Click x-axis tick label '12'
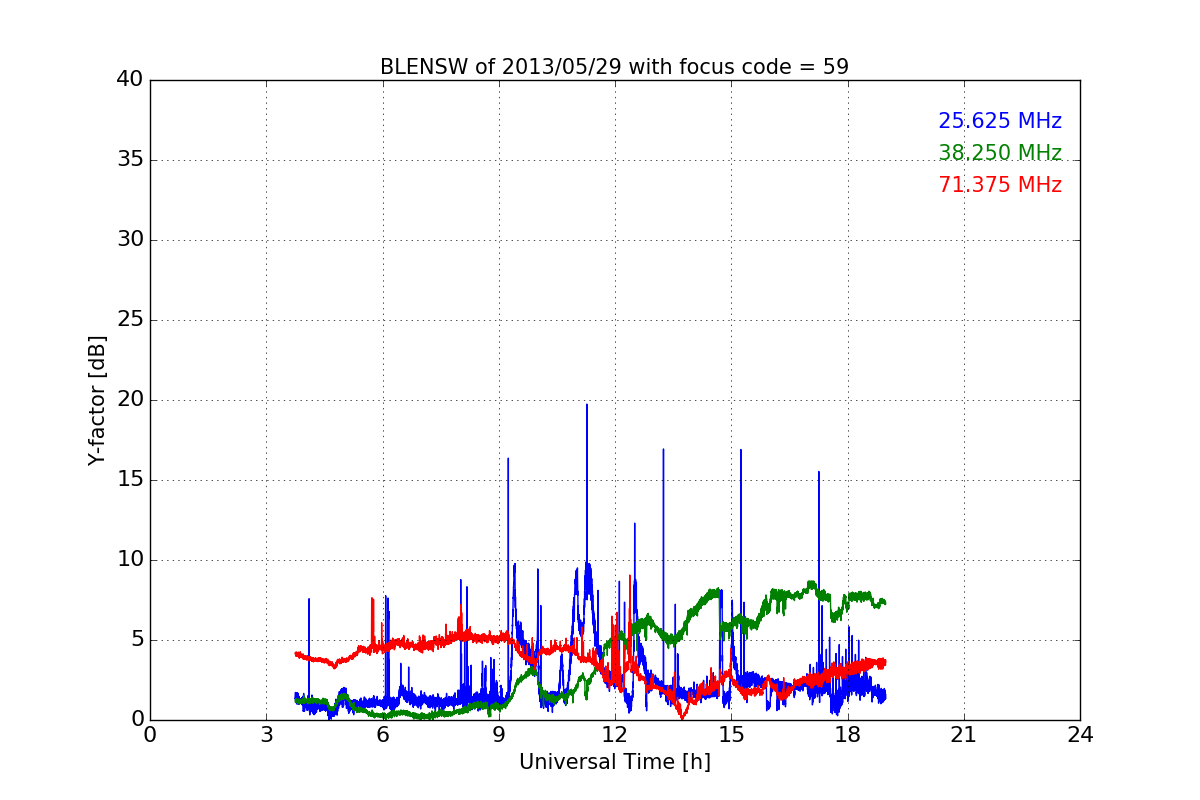The height and width of the screenshot is (800, 1200). pos(615,735)
